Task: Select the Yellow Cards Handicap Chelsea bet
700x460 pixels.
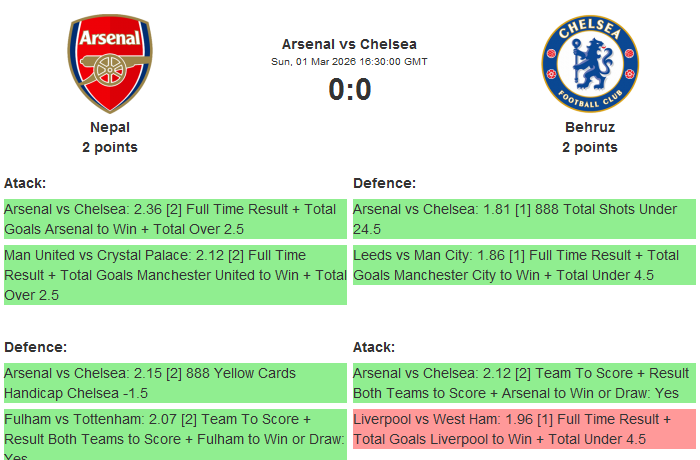Action: (174, 383)
